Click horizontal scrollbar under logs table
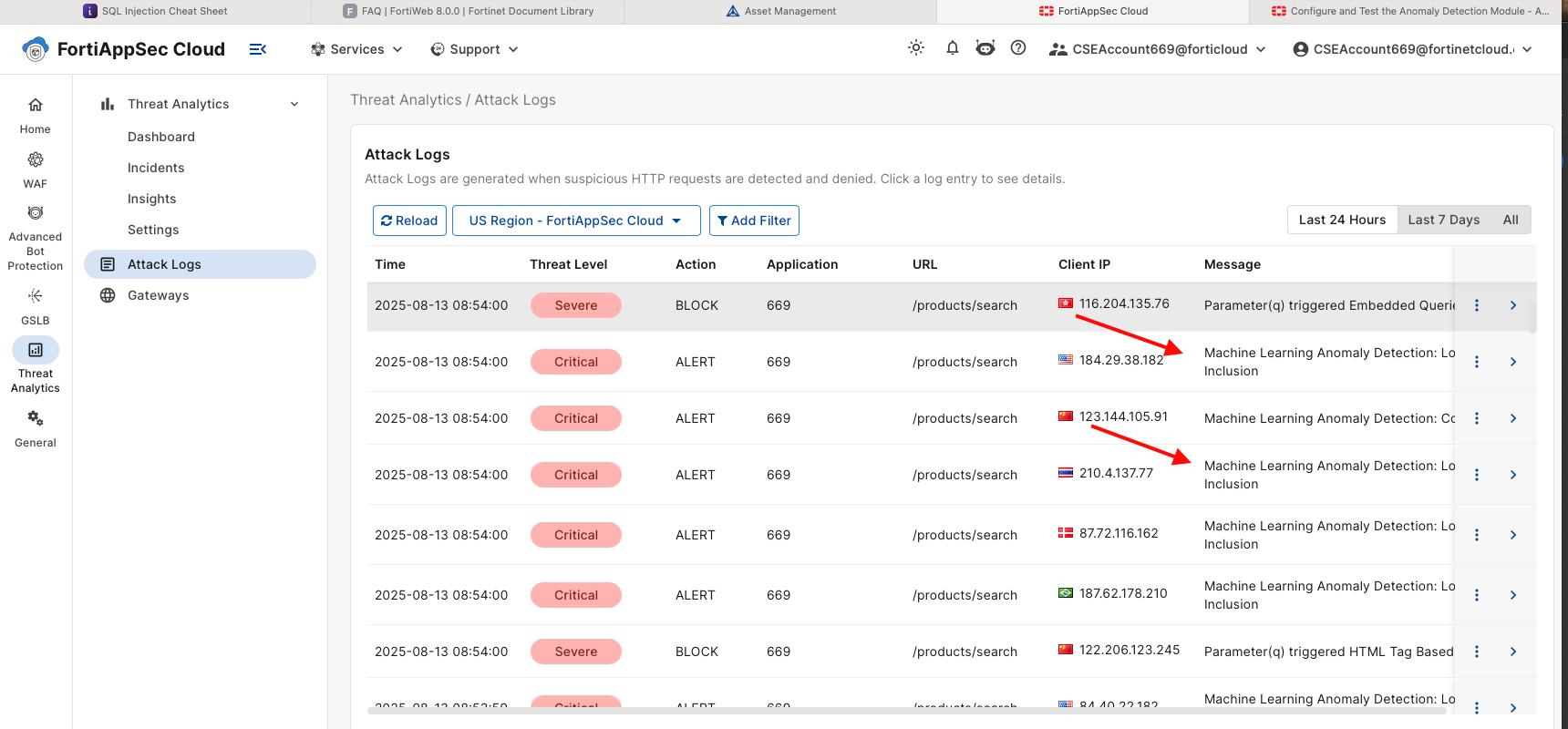Screen dimensions: 1568x729 pos(908,710)
